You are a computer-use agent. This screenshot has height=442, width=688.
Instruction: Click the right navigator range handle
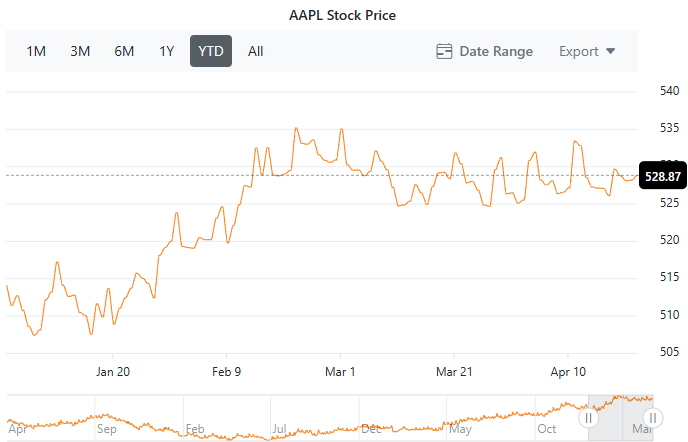[652, 418]
